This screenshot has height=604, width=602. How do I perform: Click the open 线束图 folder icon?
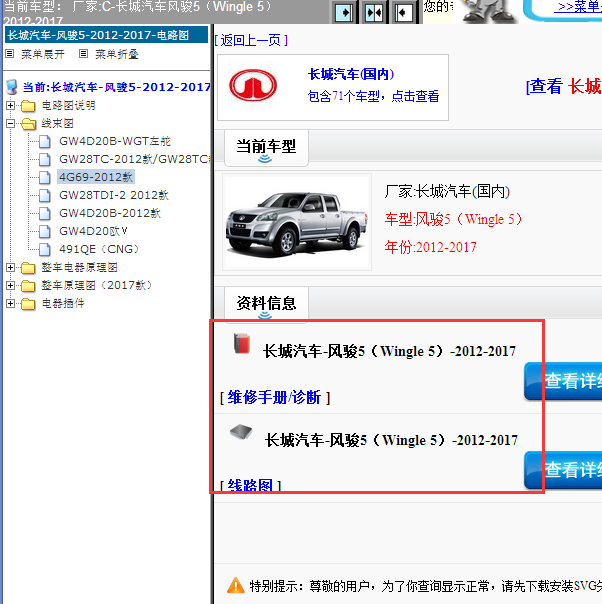coord(28,124)
